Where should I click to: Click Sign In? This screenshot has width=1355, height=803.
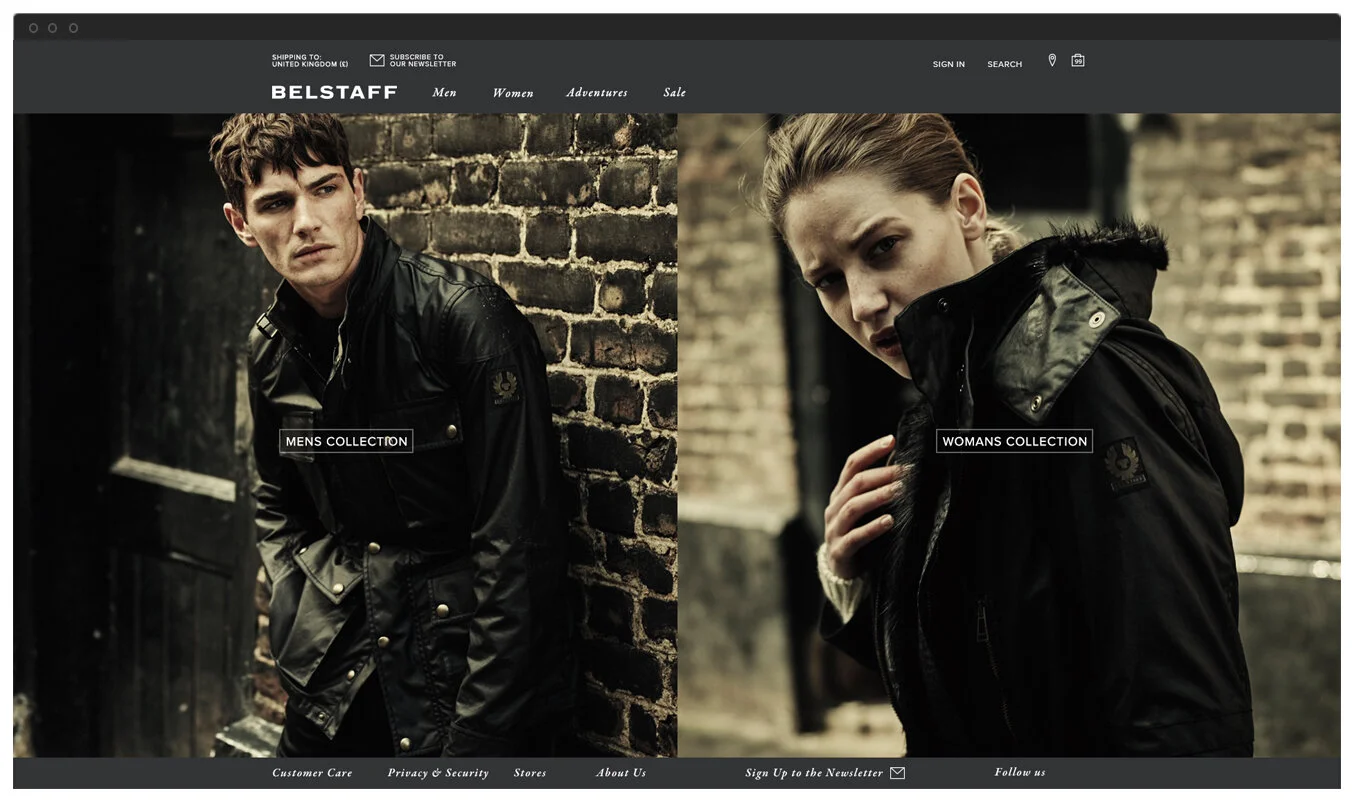coord(949,64)
